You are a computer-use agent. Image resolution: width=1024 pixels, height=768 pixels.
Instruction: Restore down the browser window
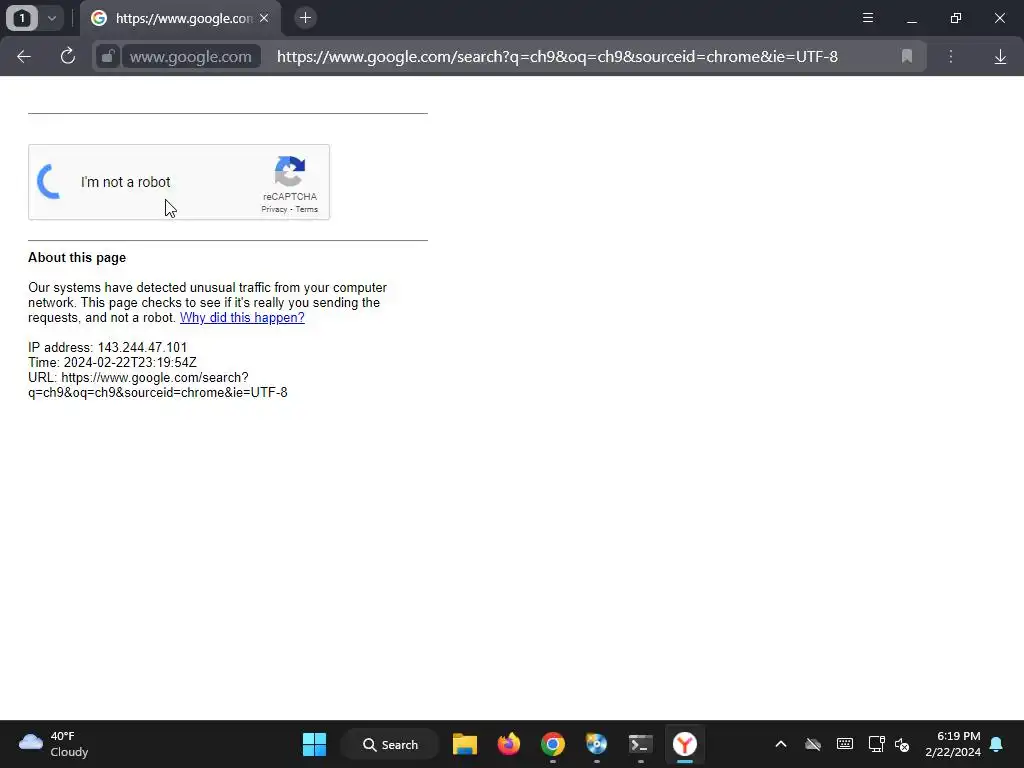955,18
